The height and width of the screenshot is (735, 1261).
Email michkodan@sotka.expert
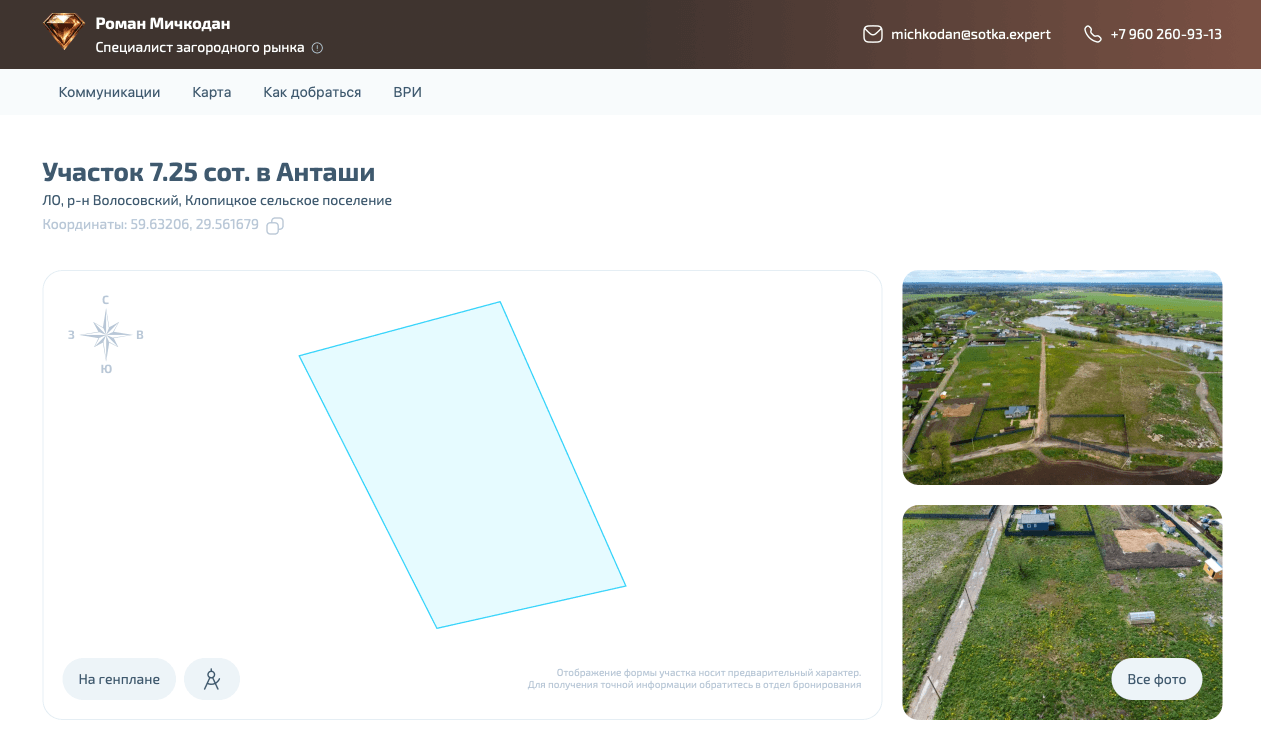pos(971,34)
